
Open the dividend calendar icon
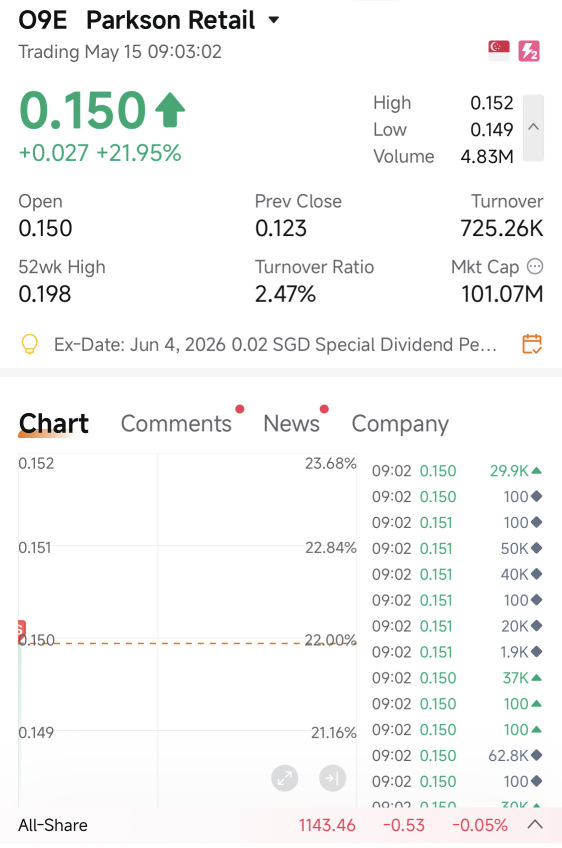tap(532, 344)
